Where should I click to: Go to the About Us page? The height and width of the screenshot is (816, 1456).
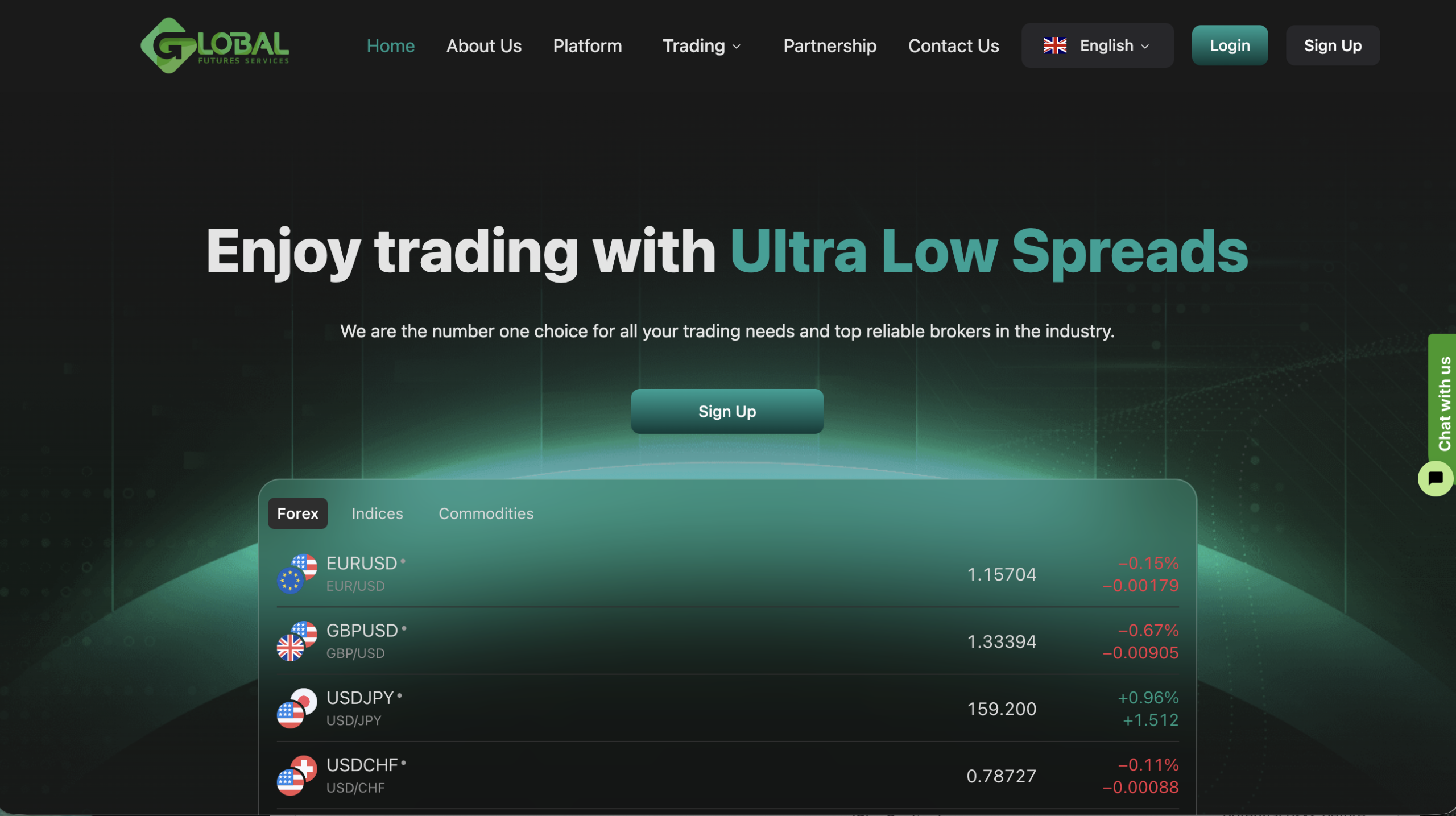coord(483,45)
